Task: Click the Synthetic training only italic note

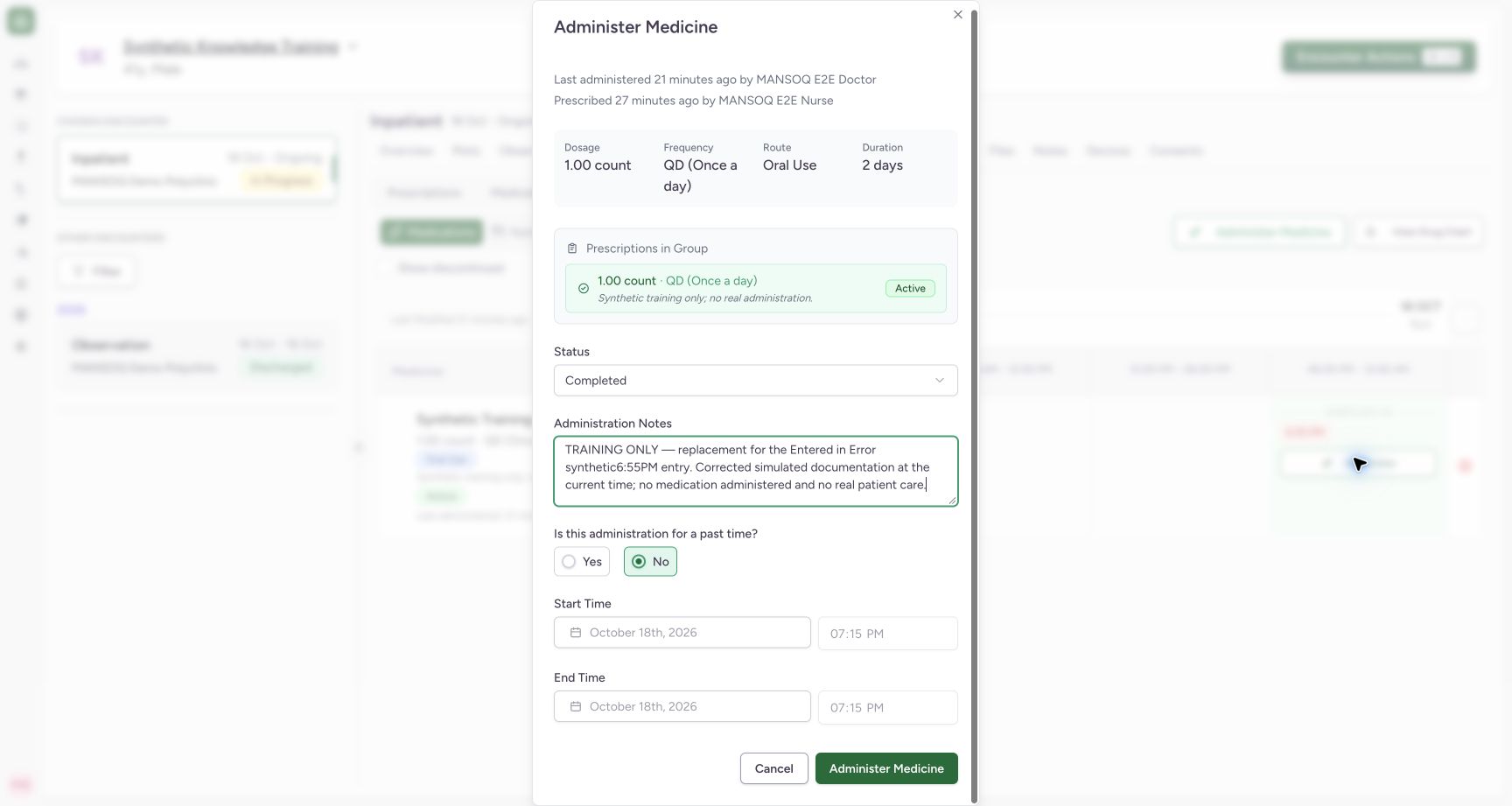Action: click(705, 298)
